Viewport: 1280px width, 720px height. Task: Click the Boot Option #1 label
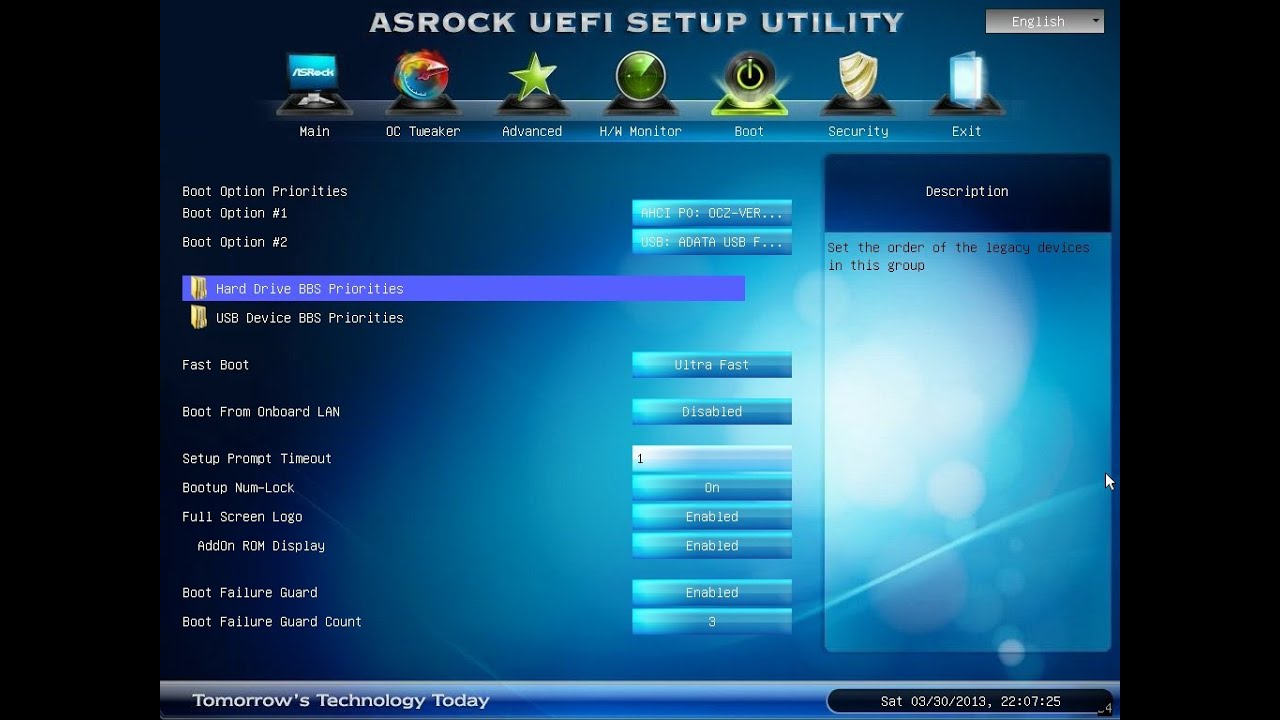pyautogui.click(x=235, y=213)
